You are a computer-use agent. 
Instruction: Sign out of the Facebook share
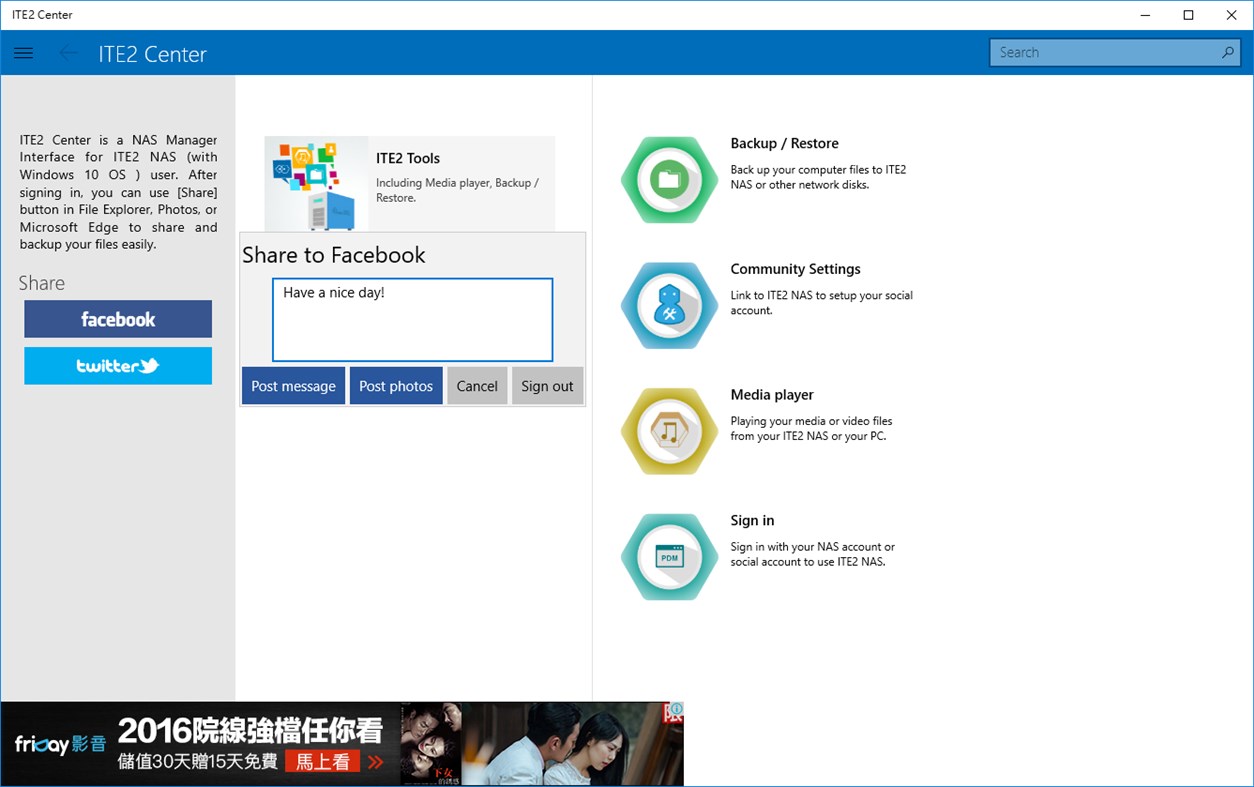pyautogui.click(x=547, y=386)
